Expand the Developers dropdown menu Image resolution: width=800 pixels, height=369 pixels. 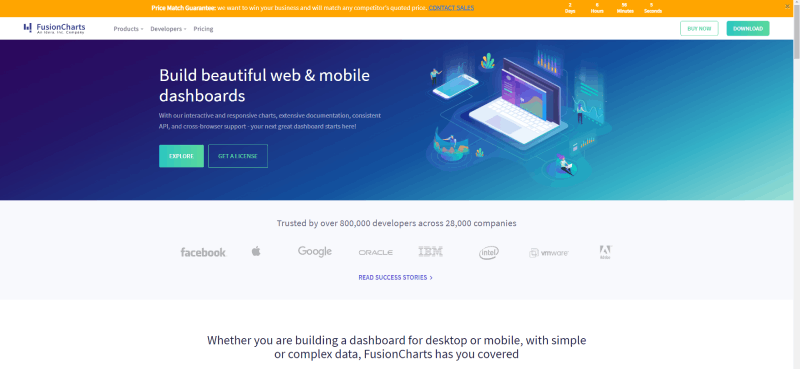click(168, 29)
